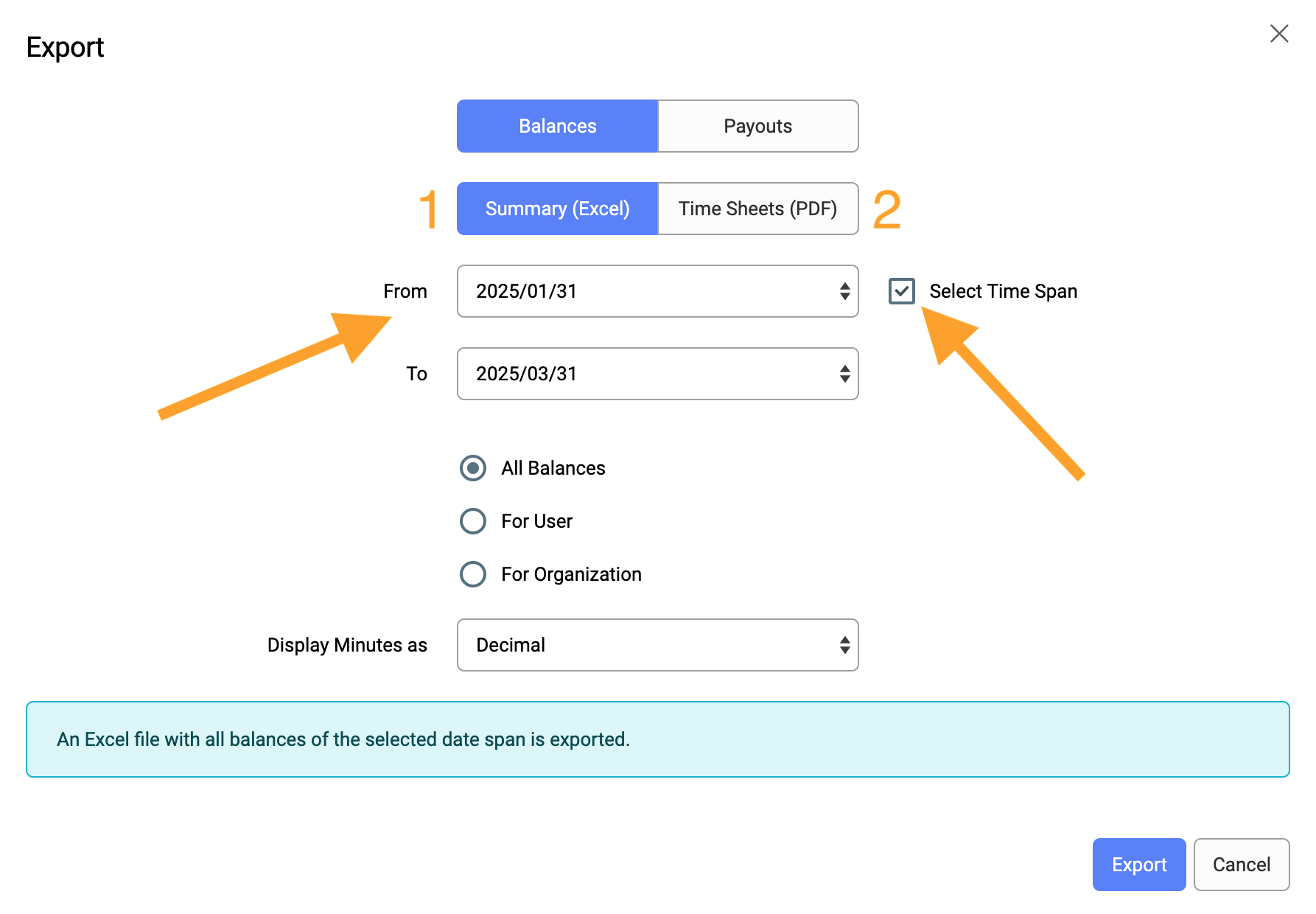The image size is (1316, 914).
Task: Click the Cancel button
Action: point(1242,865)
